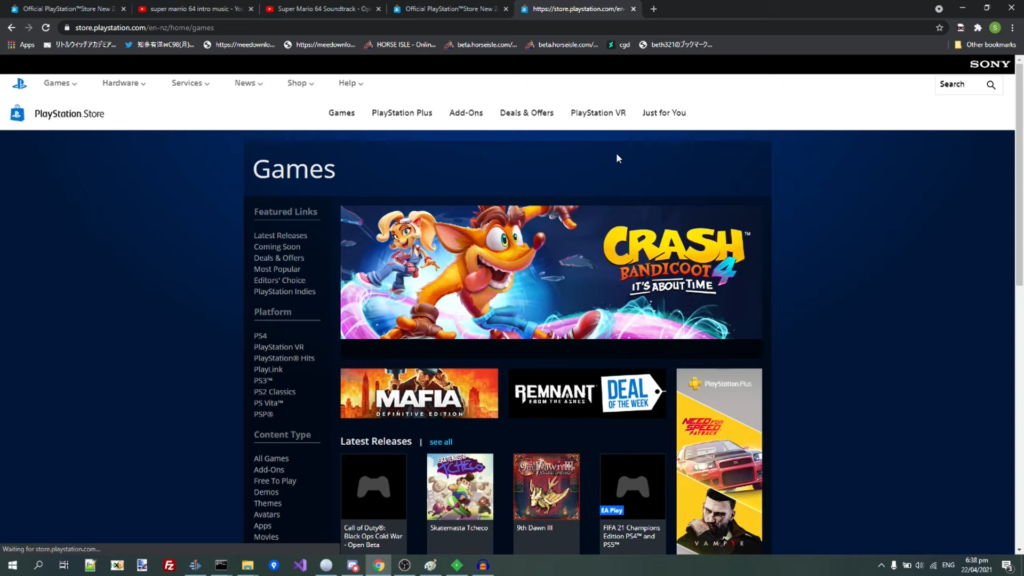Open the notification center icon

[1007, 566]
